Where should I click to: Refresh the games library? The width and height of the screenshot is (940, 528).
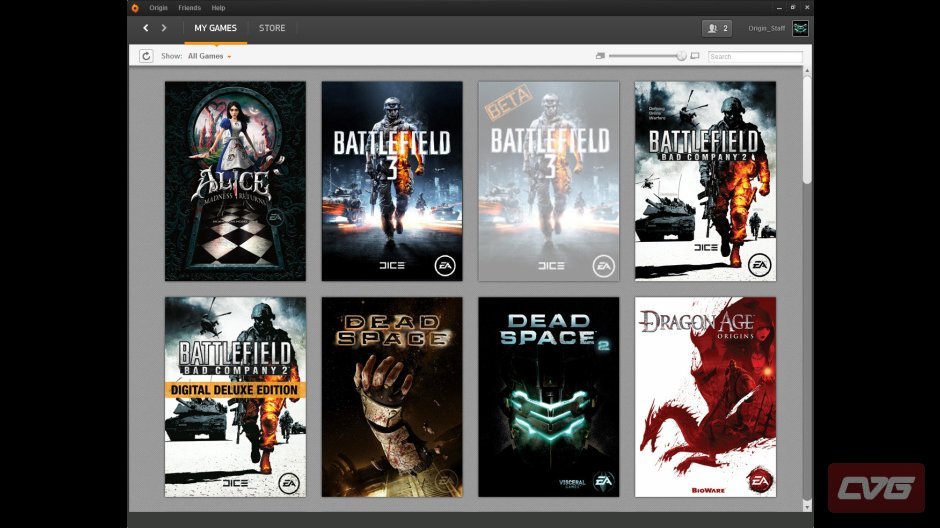tap(146, 56)
